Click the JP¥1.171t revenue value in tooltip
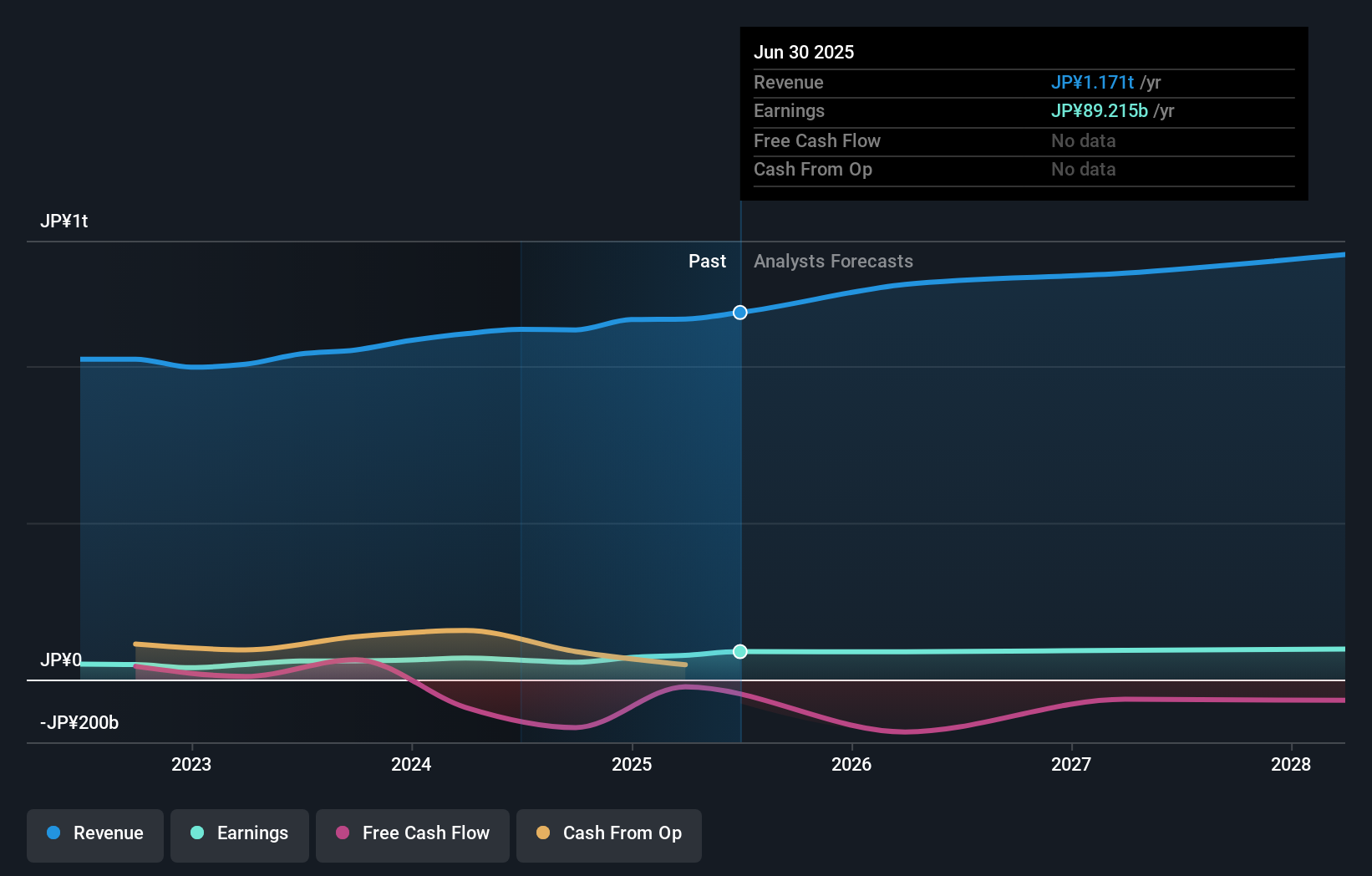This screenshot has height=876, width=1372. [1092, 83]
